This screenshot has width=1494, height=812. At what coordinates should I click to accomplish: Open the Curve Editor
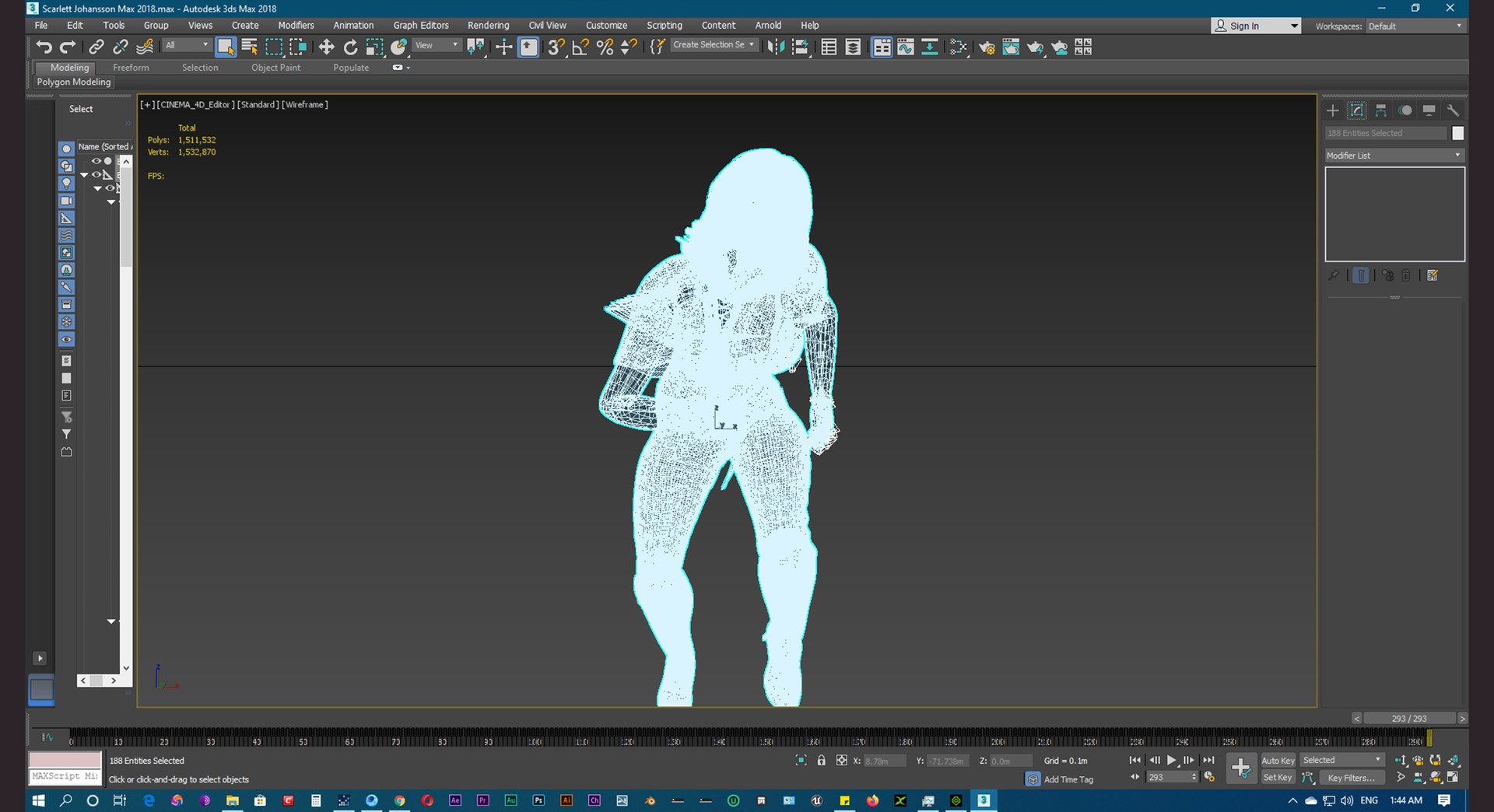(906, 47)
